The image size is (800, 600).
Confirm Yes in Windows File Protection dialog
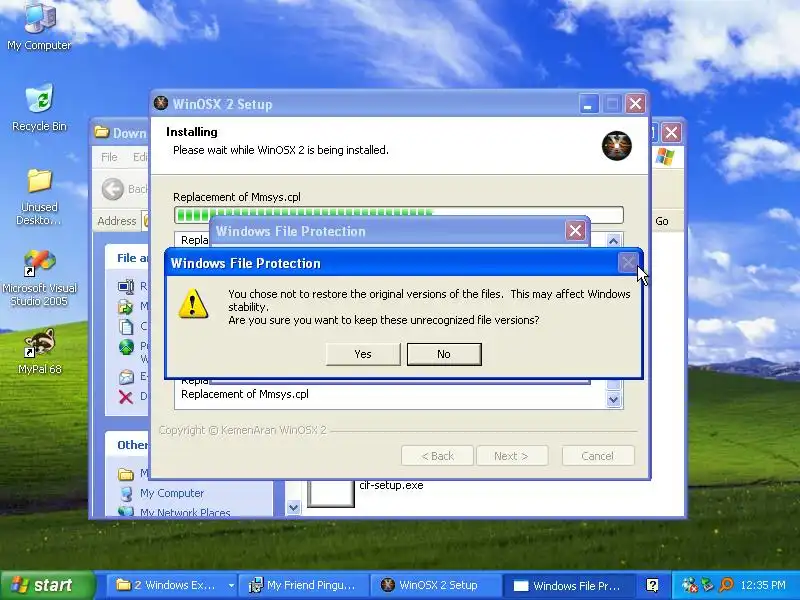click(x=363, y=354)
